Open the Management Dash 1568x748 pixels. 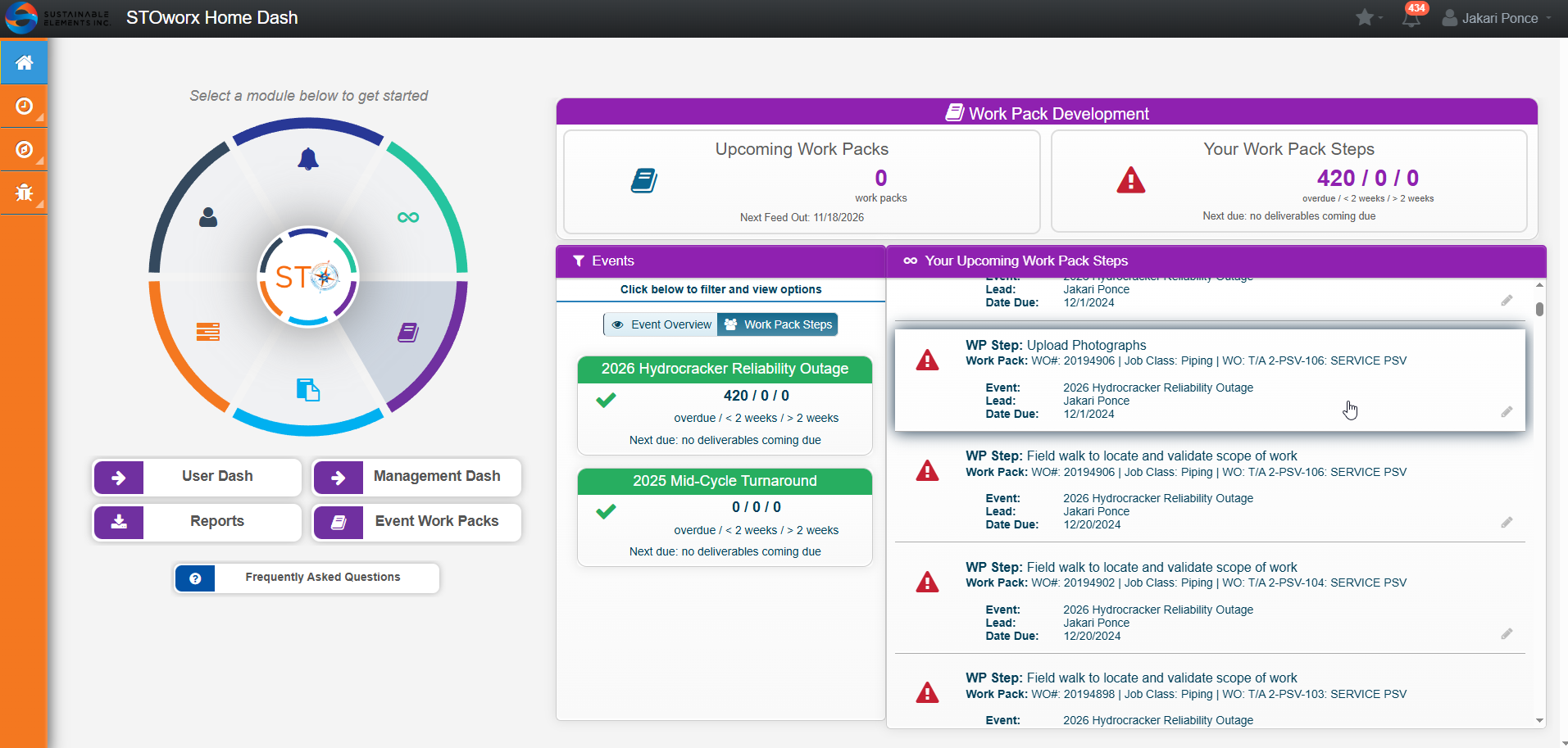tap(416, 477)
